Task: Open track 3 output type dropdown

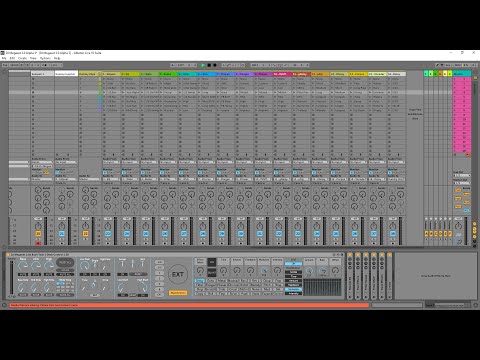Action: (x=149, y=179)
